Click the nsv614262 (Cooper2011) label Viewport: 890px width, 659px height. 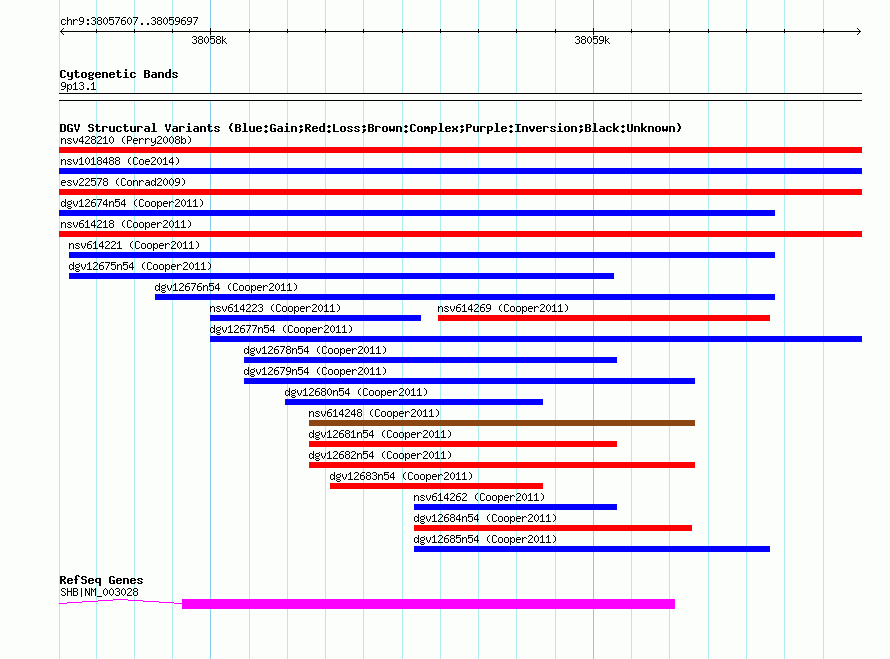[x=479, y=497]
